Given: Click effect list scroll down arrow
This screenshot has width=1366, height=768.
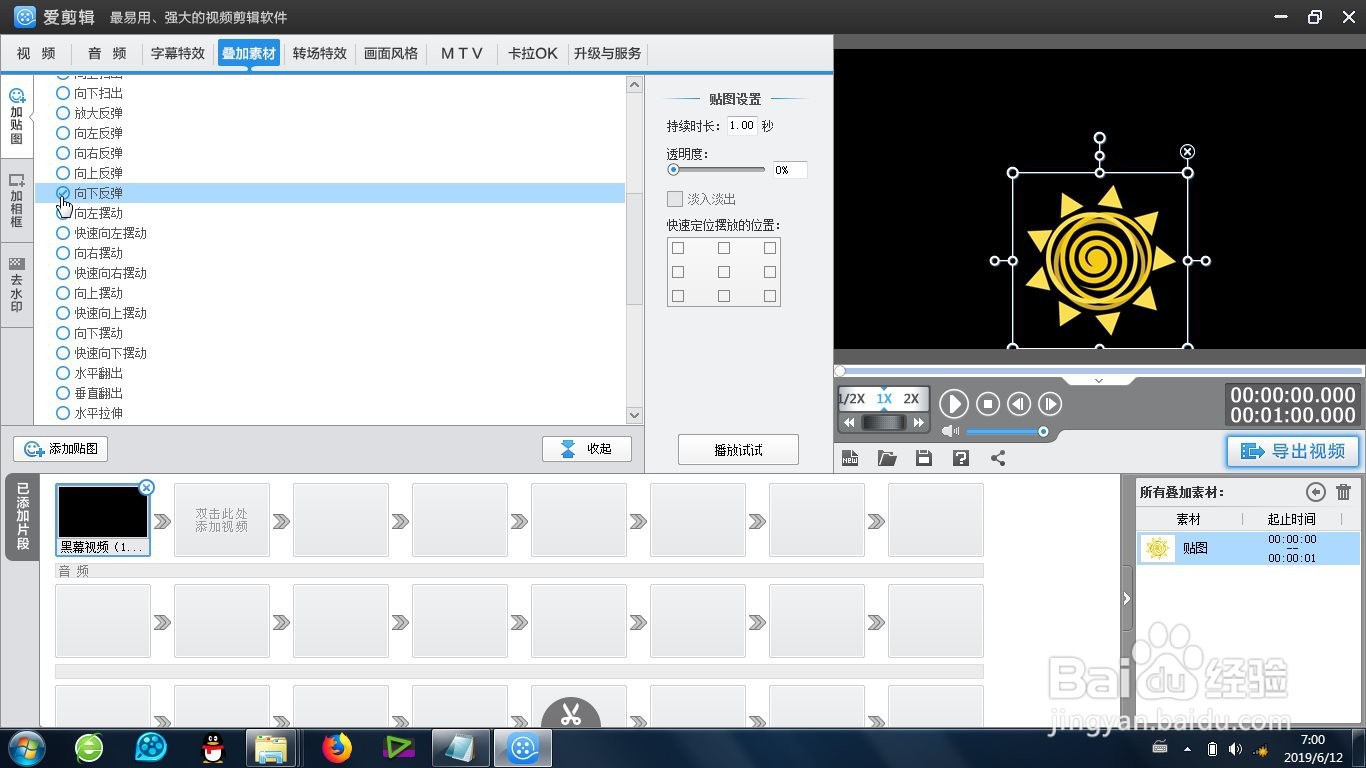Looking at the screenshot, I should [x=634, y=414].
